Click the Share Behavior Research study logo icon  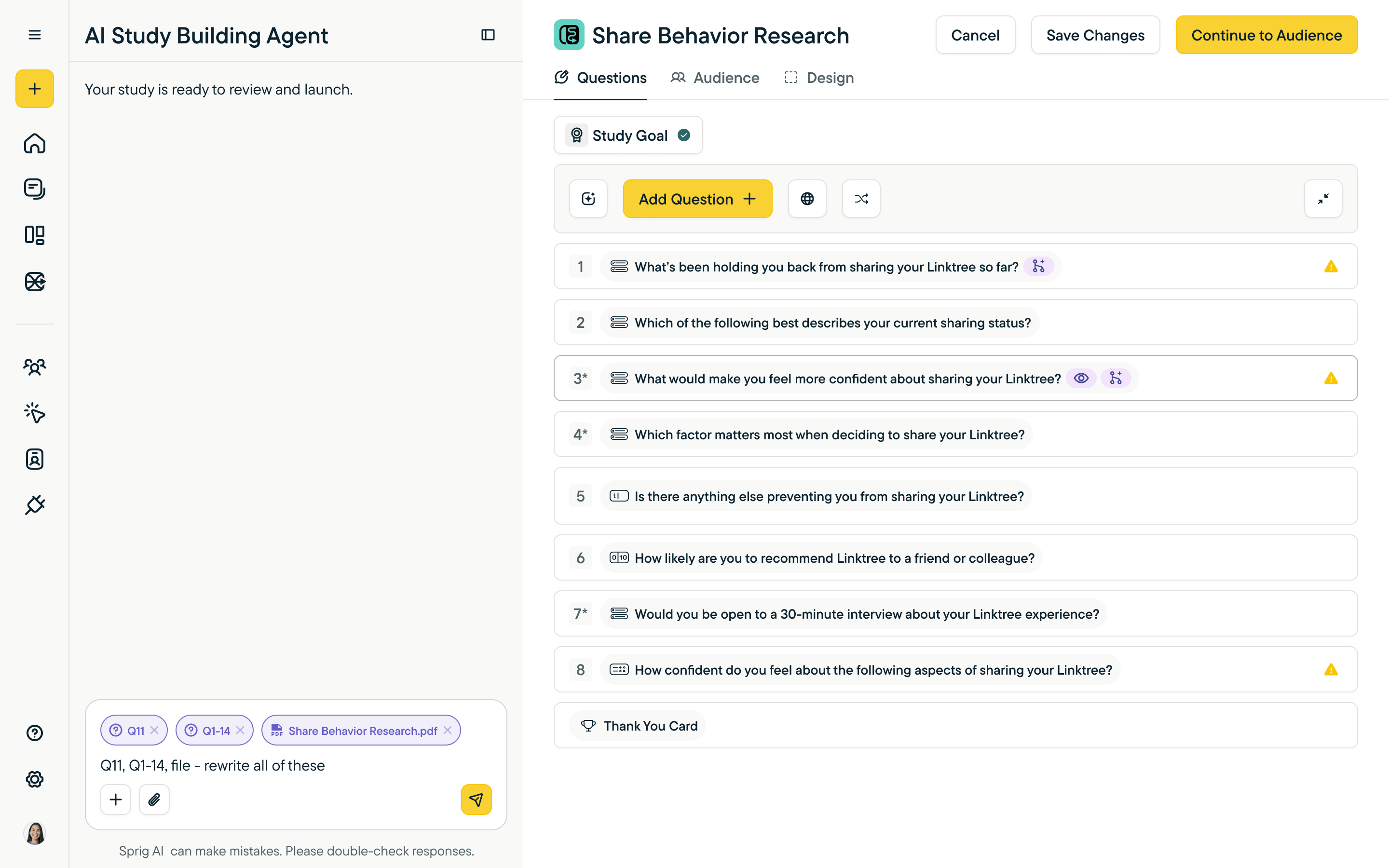[x=569, y=35]
